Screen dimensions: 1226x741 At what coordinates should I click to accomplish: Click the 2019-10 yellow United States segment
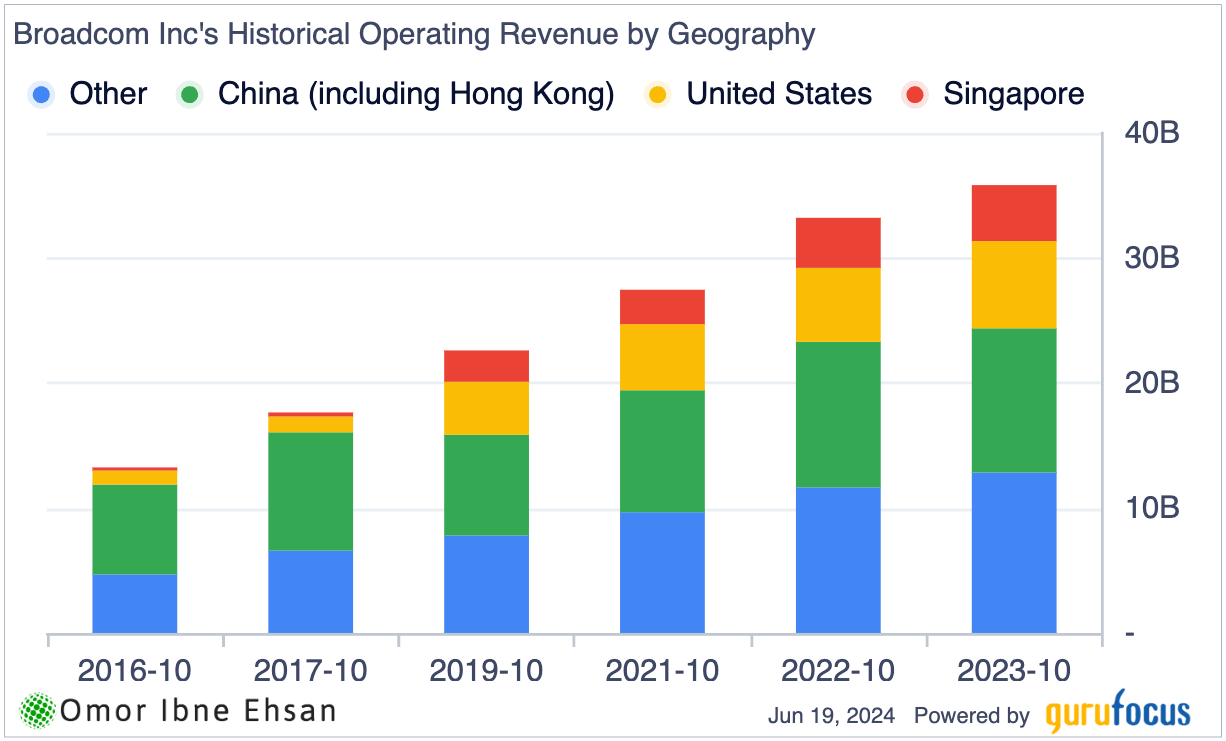[x=487, y=408]
